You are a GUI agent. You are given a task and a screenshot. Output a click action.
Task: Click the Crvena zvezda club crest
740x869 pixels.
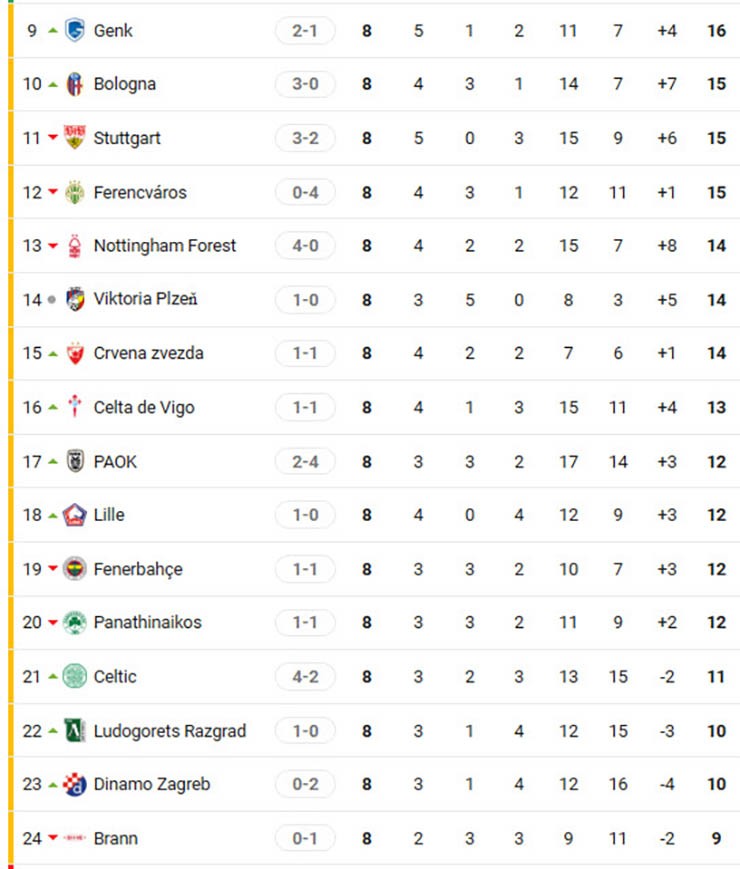76,354
